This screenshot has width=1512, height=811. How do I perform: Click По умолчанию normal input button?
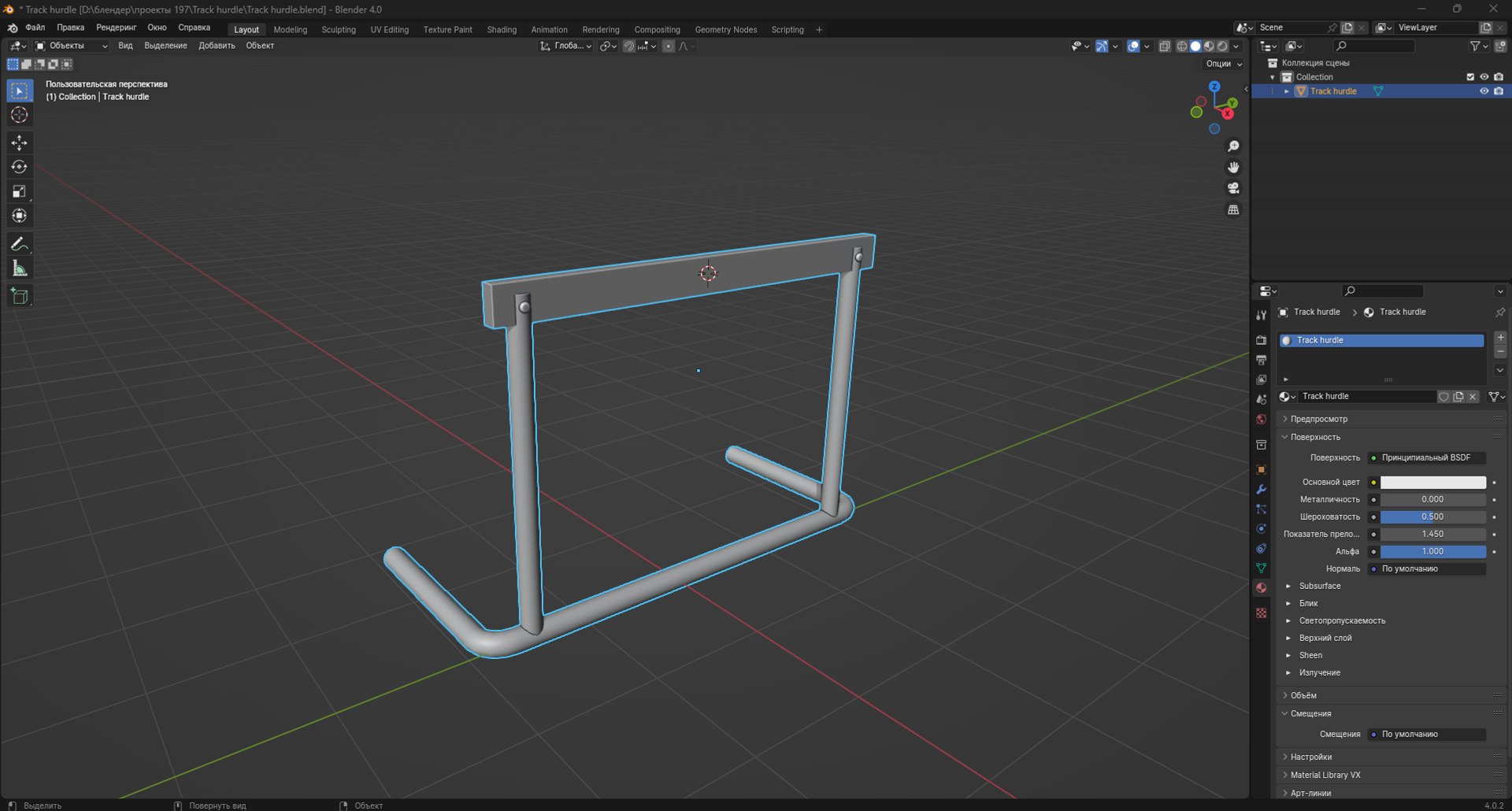(1426, 568)
